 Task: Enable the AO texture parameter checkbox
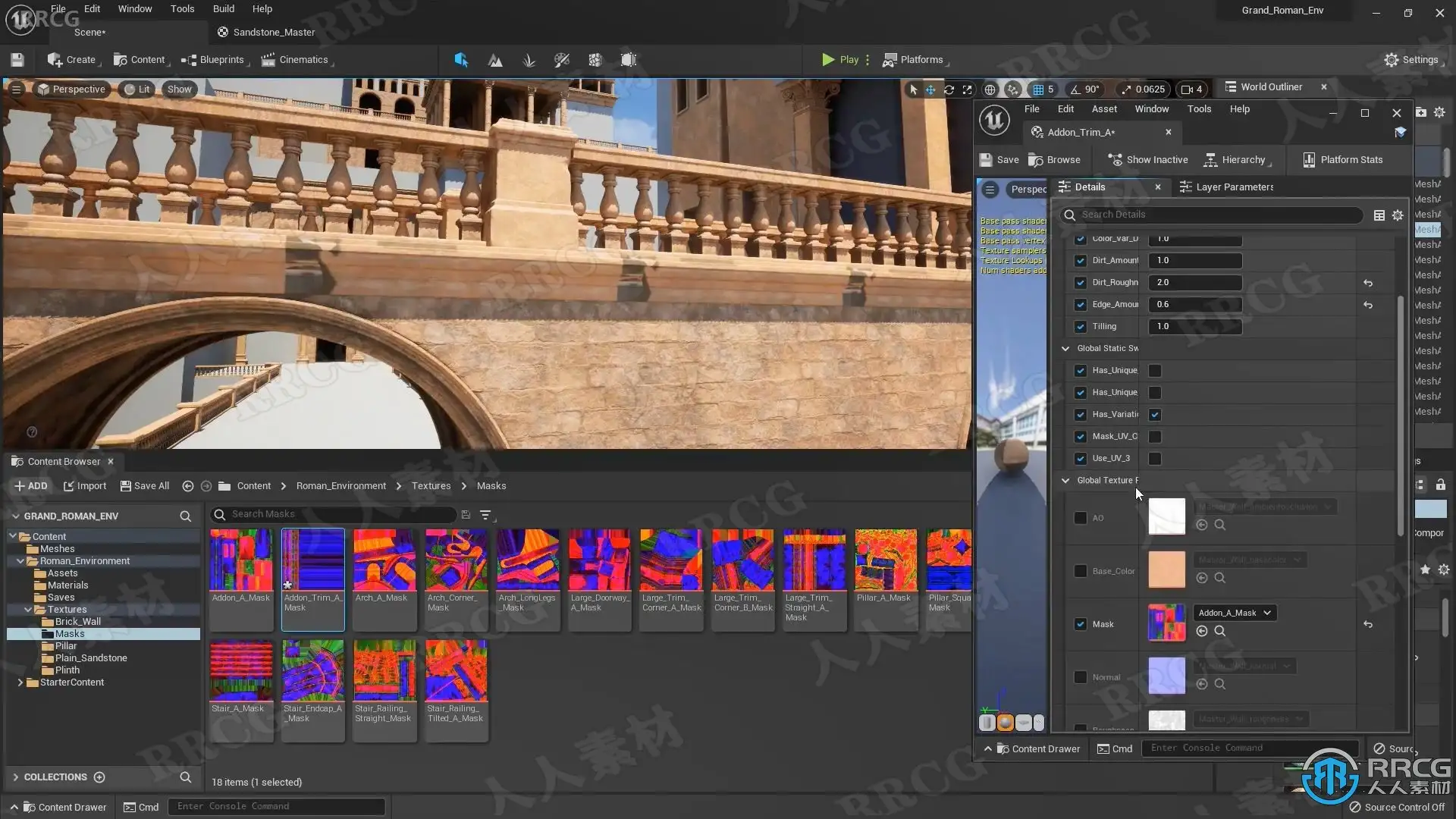pyautogui.click(x=1081, y=518)
